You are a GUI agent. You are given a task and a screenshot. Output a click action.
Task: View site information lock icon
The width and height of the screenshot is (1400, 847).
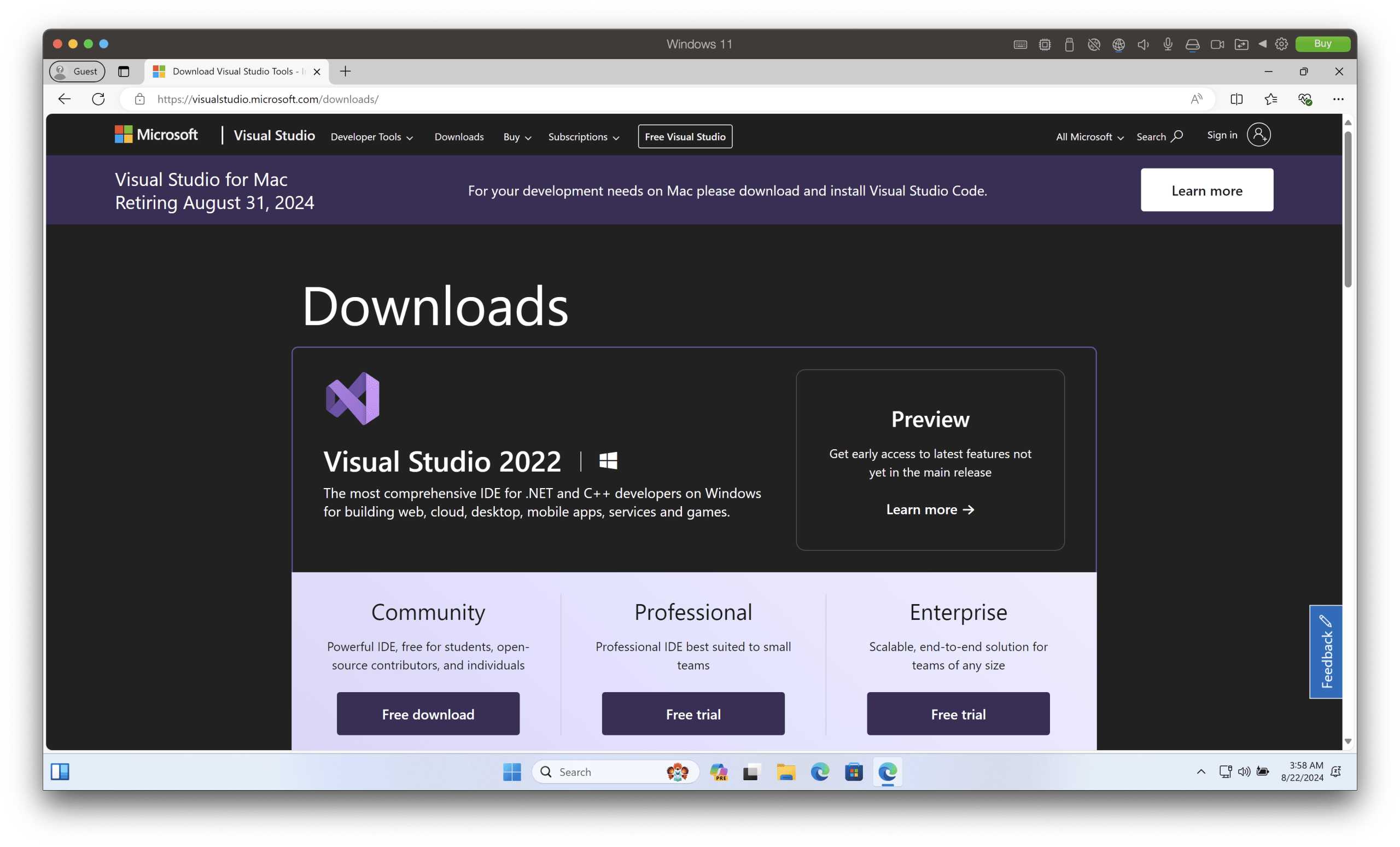140,99
